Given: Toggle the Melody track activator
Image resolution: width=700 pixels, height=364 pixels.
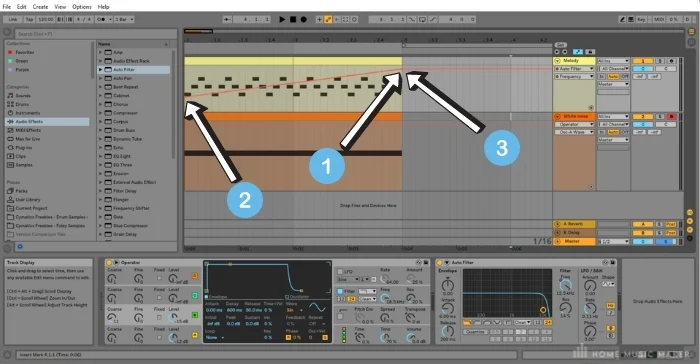Looking at the screenshot, I should [643, 61].
